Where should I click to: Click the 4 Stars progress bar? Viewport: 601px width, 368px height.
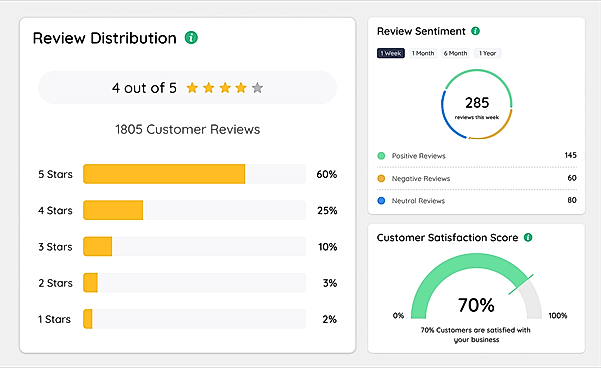pos(194,210)
